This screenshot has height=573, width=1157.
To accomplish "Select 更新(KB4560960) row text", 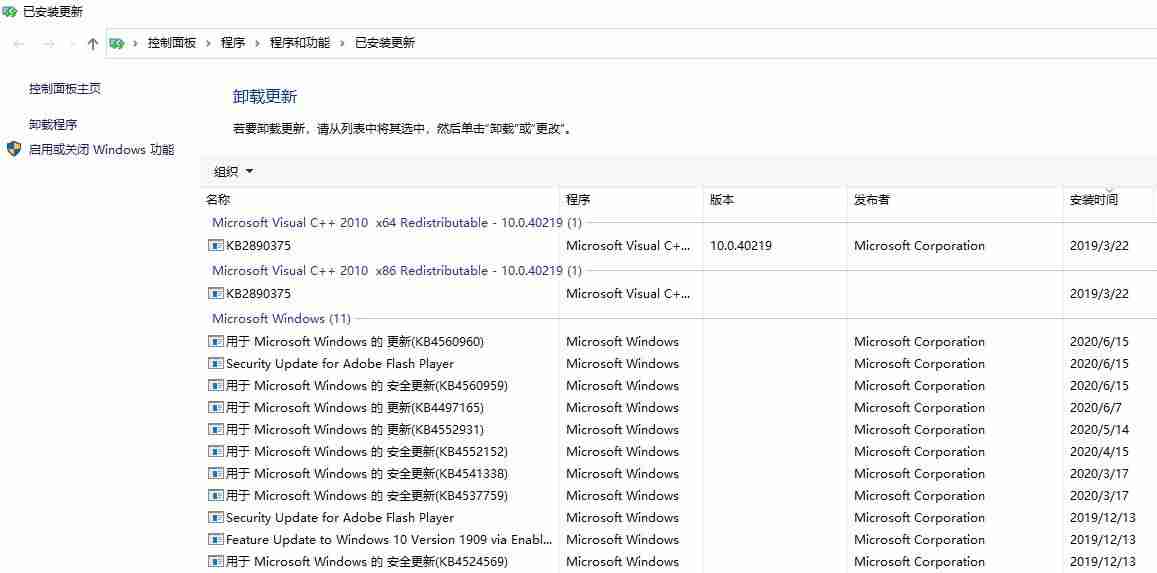I will pyautogui.click(x=355, y=341).
